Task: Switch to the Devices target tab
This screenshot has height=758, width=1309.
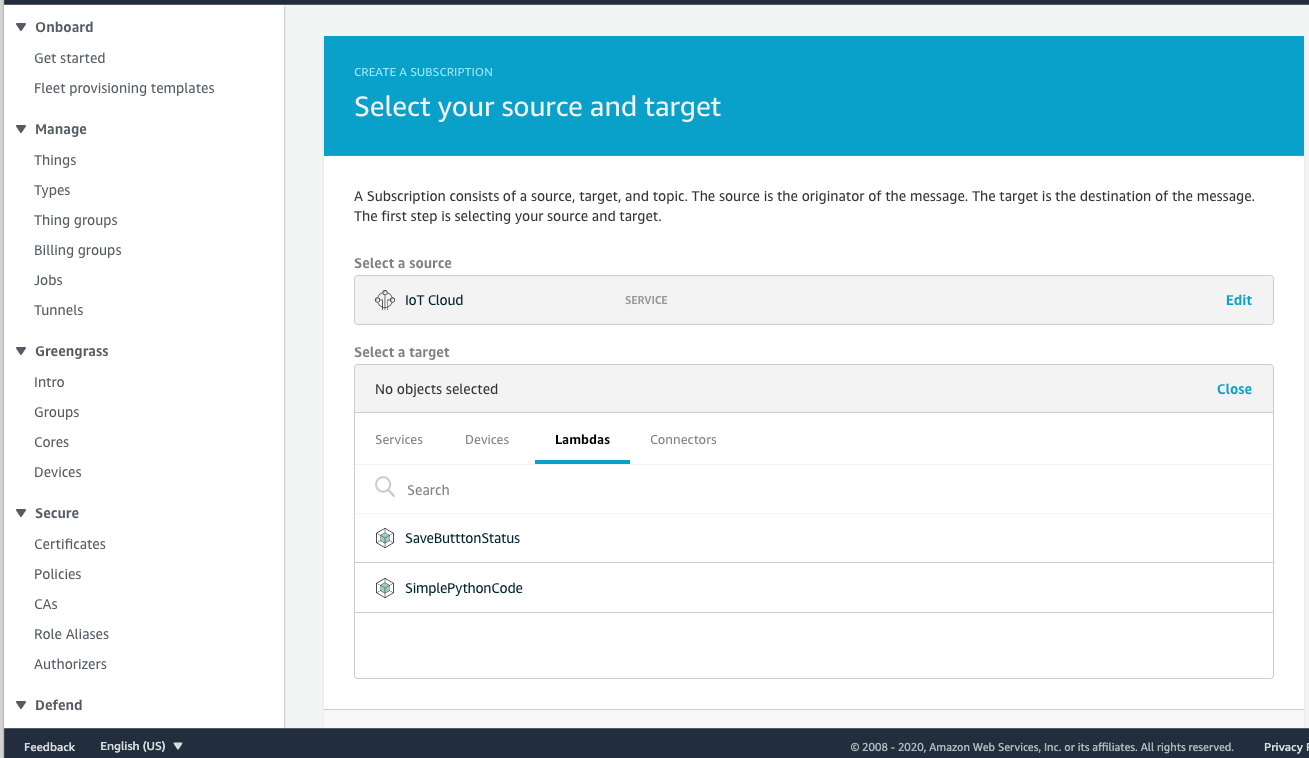Action: (x=487, y=439)
